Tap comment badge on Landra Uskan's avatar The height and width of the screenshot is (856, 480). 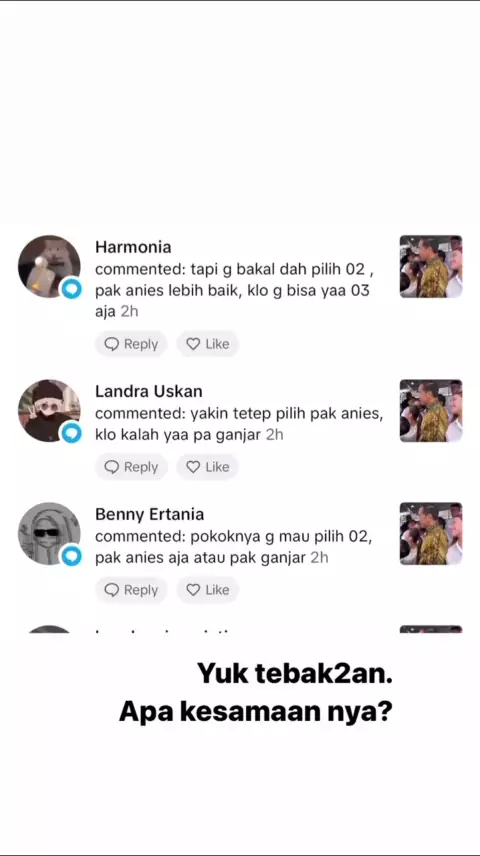pos(71,433)
